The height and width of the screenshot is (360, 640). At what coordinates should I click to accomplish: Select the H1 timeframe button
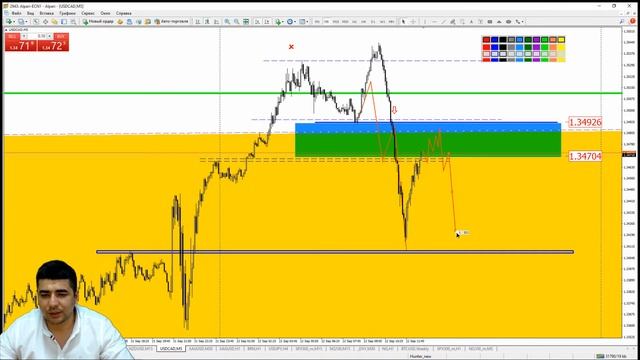(x=354, y=21)
